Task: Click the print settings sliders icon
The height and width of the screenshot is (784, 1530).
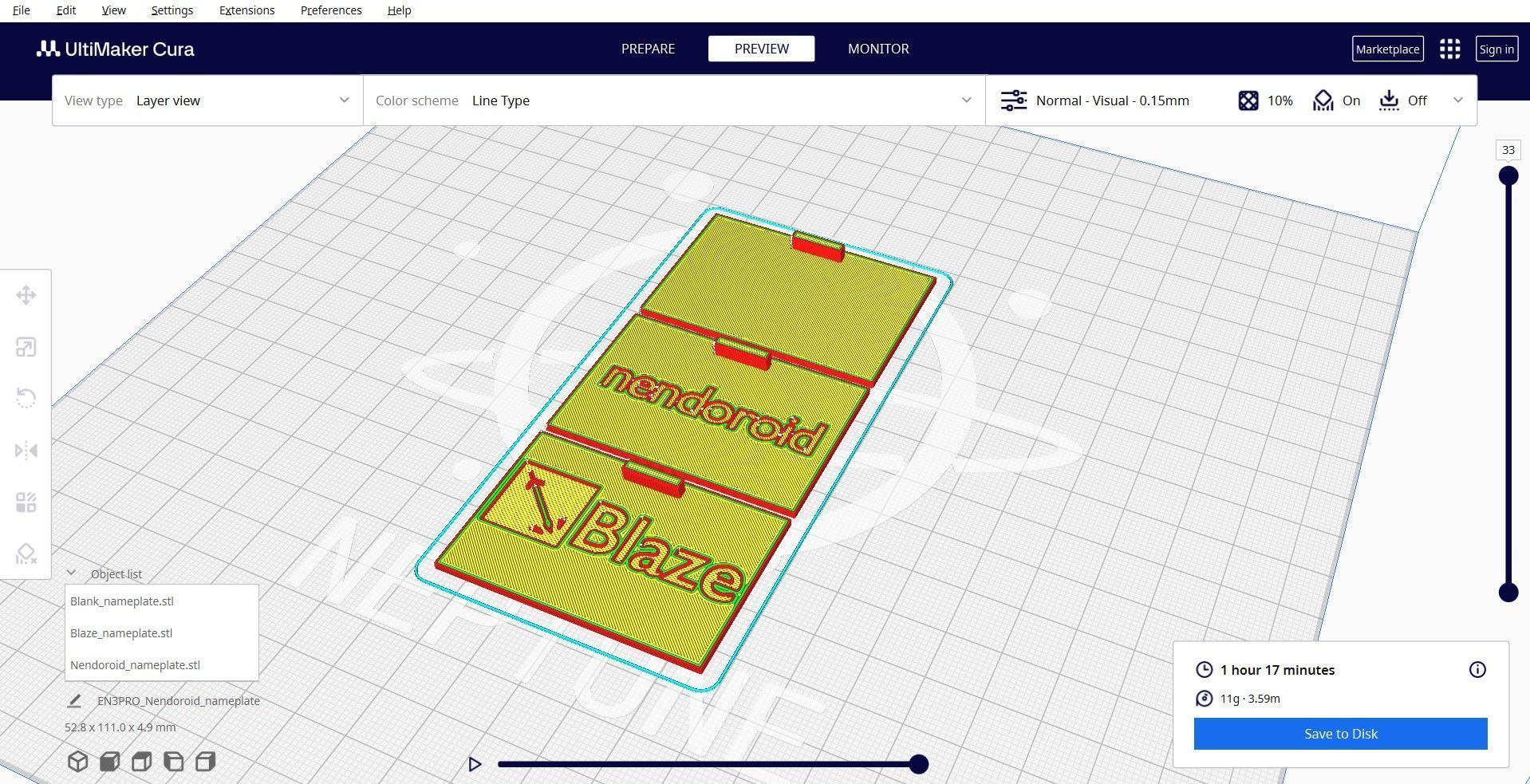Action: click(1014, 100)
